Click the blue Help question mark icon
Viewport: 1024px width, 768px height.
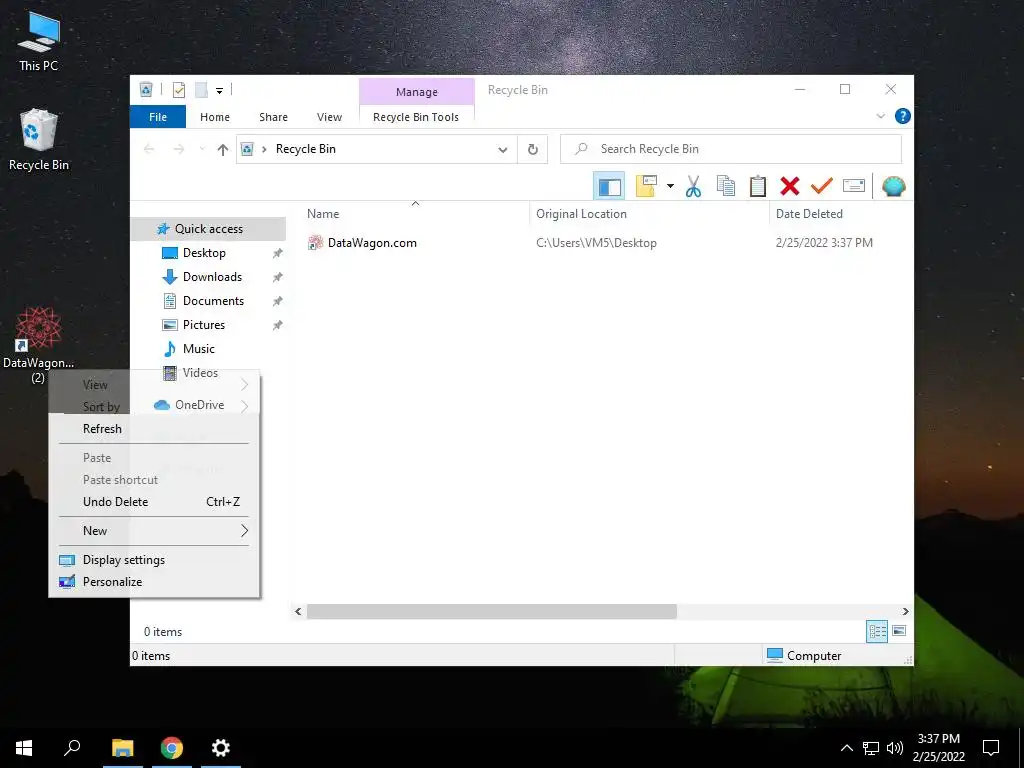pos(903,116)
